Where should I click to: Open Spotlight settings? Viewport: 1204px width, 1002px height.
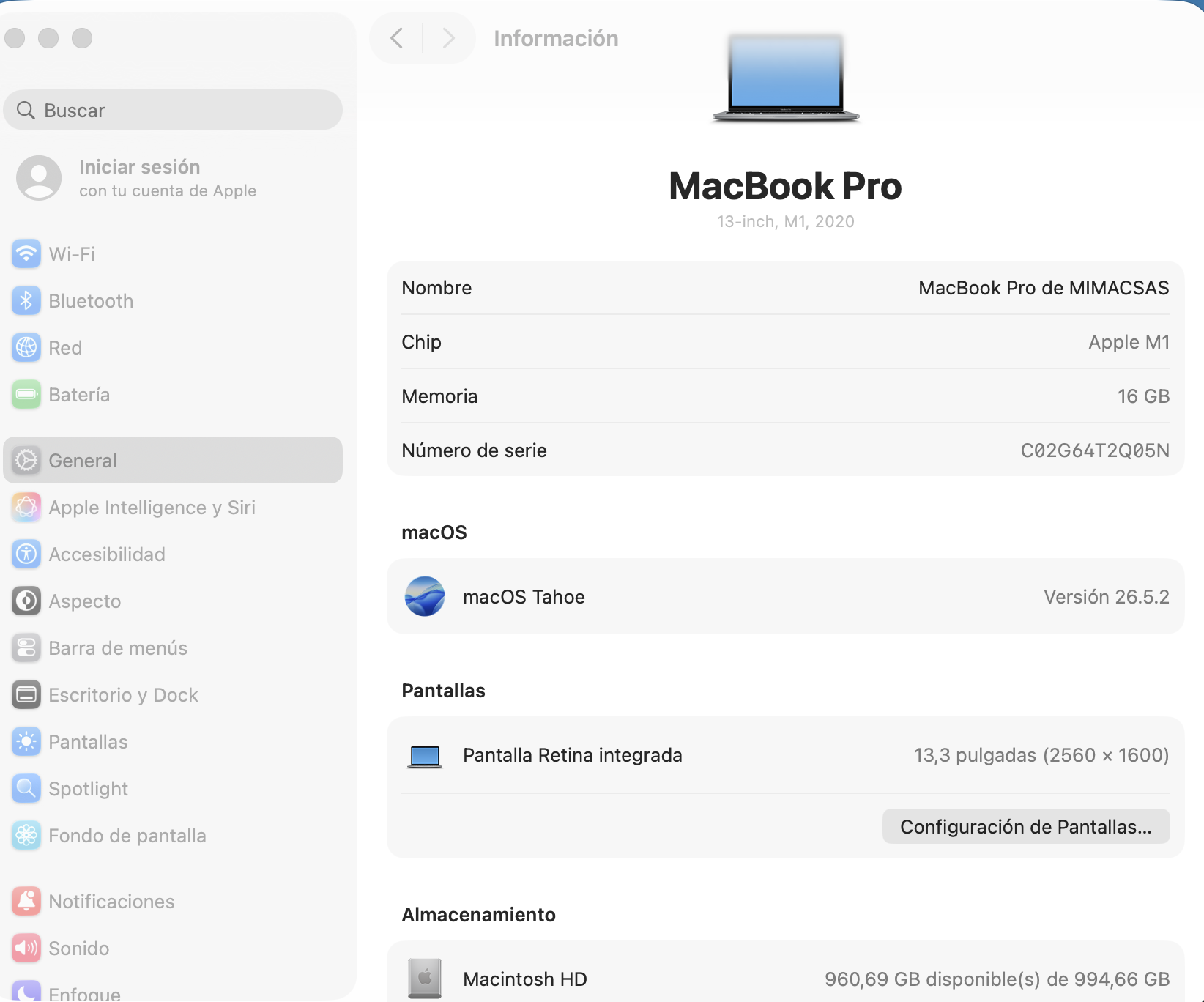pyautogui.click(x=173, y=789)
